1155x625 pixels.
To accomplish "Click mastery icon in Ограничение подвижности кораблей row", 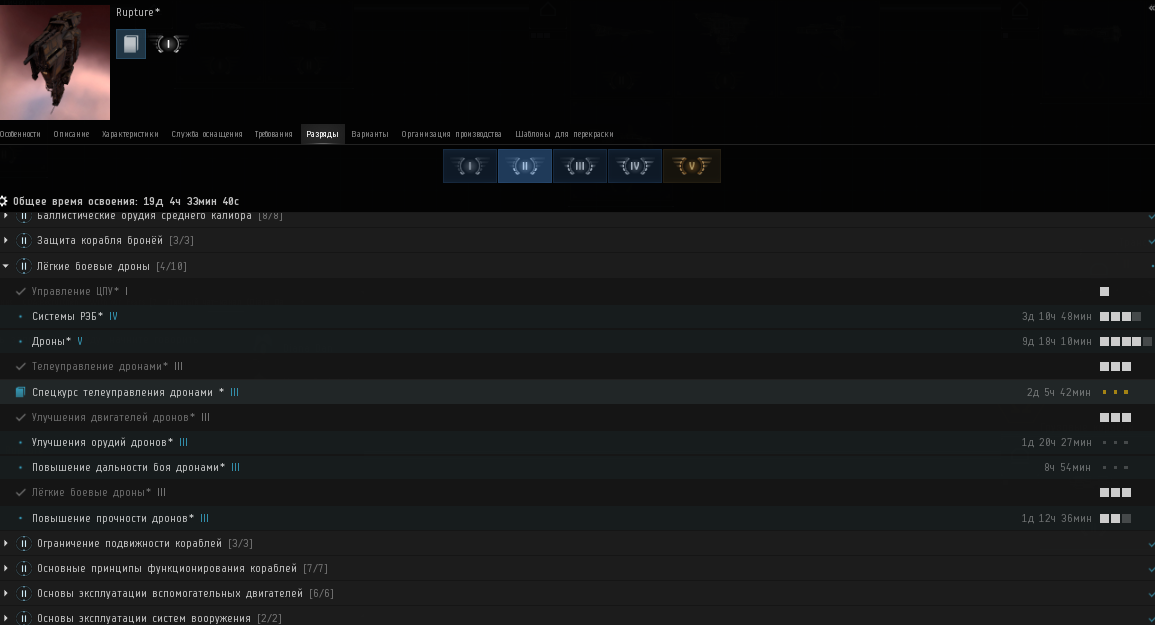I will point(24,543).
